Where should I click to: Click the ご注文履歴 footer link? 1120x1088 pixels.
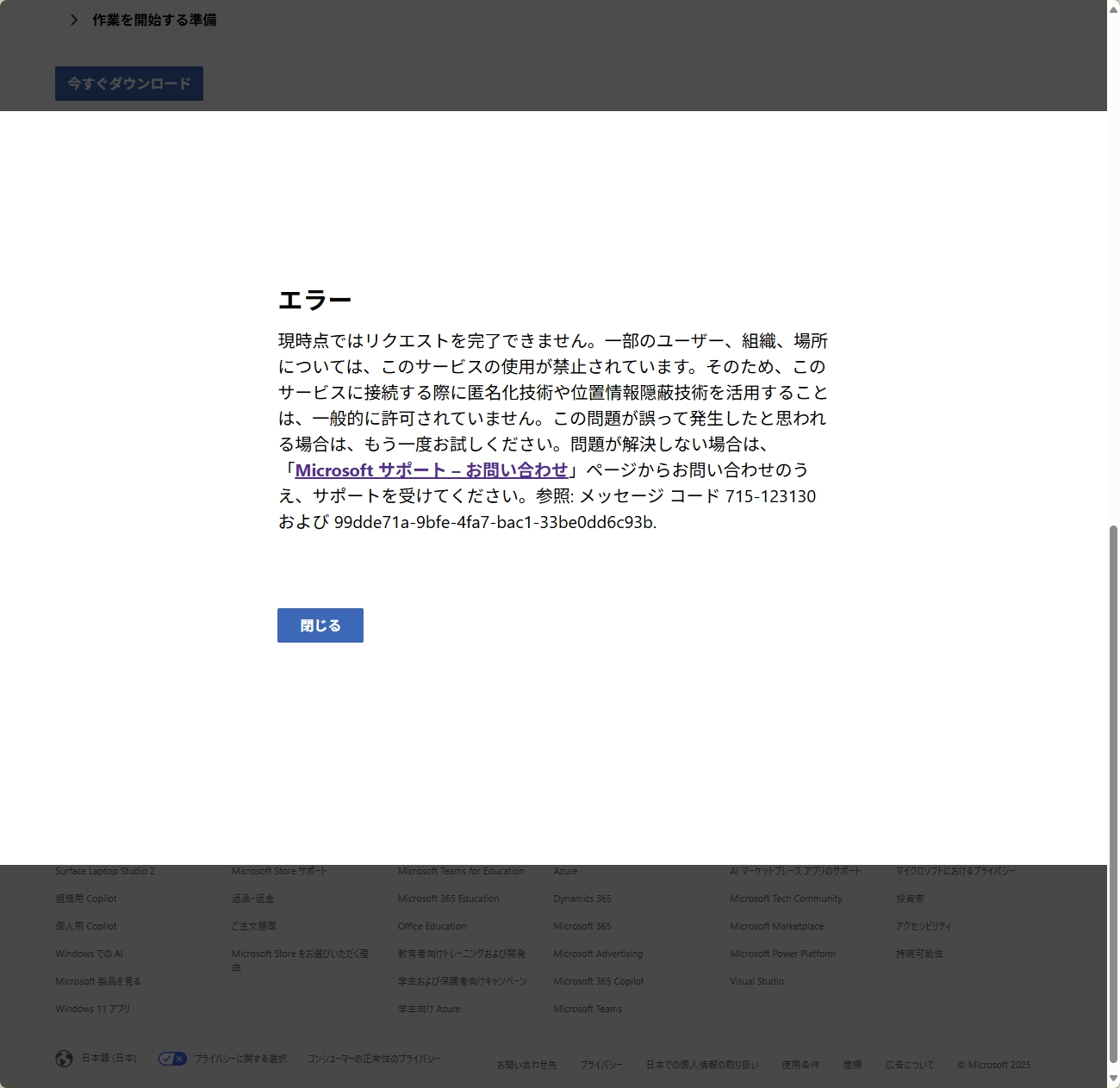tap(254, 926)
